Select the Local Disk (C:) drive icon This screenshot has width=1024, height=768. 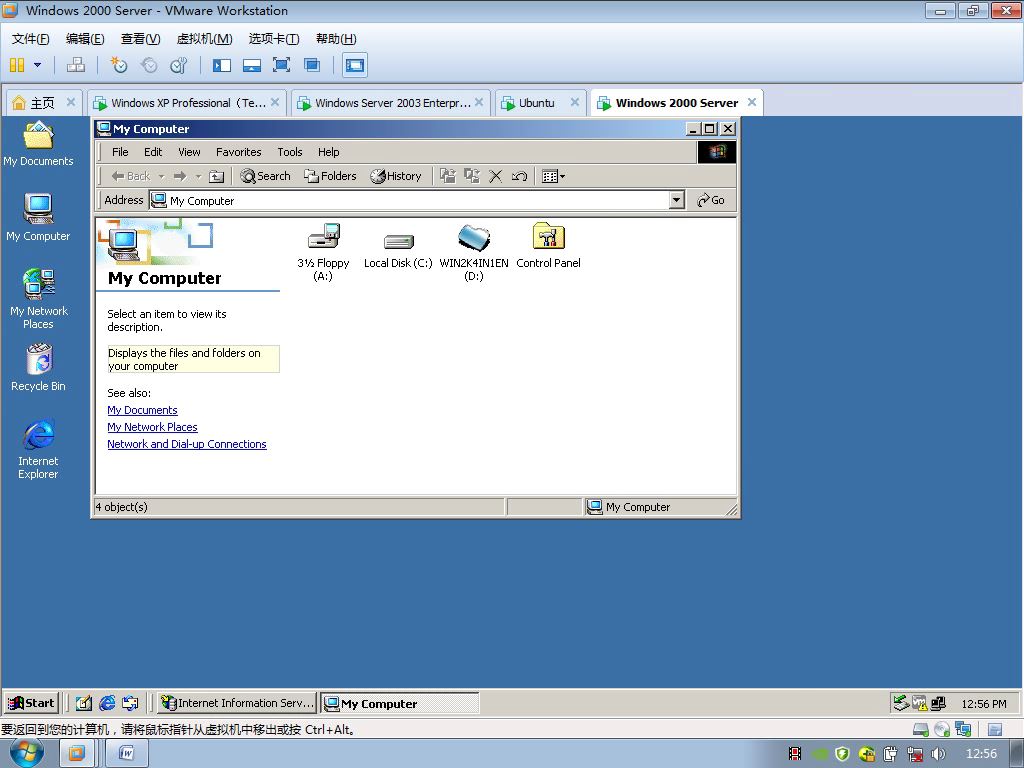398,241
